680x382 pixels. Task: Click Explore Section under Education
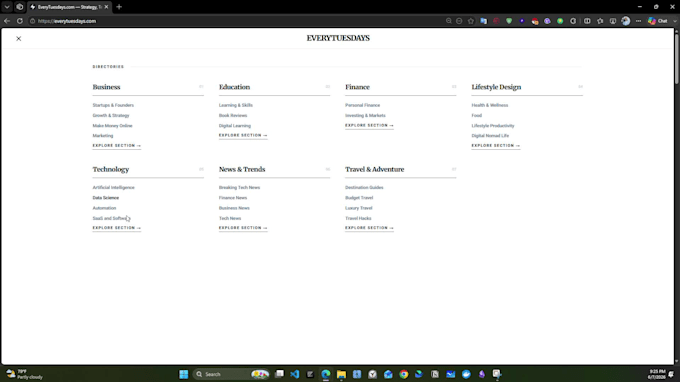click(243, 135)
